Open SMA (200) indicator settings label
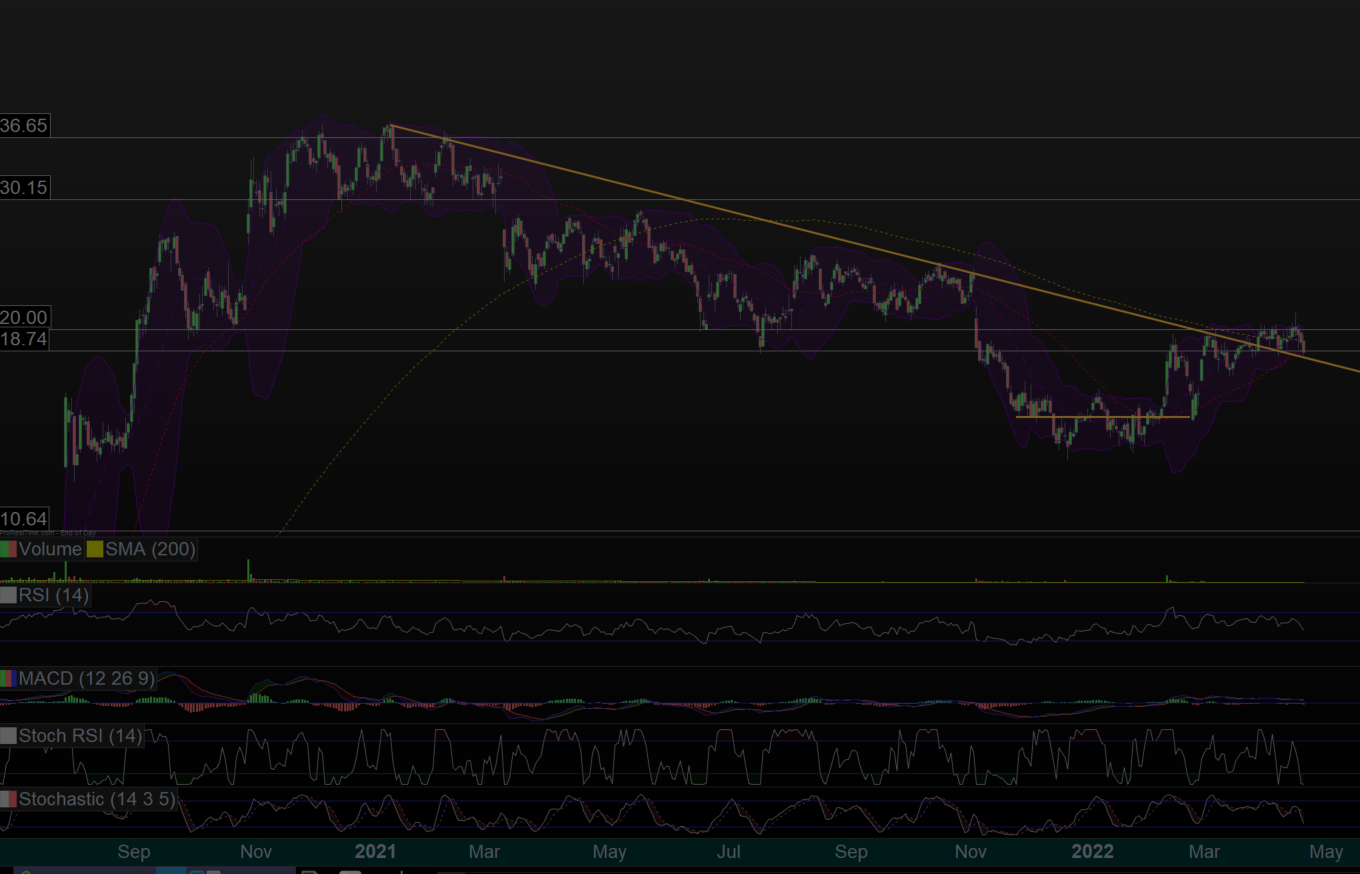 (x=149, y=549)
